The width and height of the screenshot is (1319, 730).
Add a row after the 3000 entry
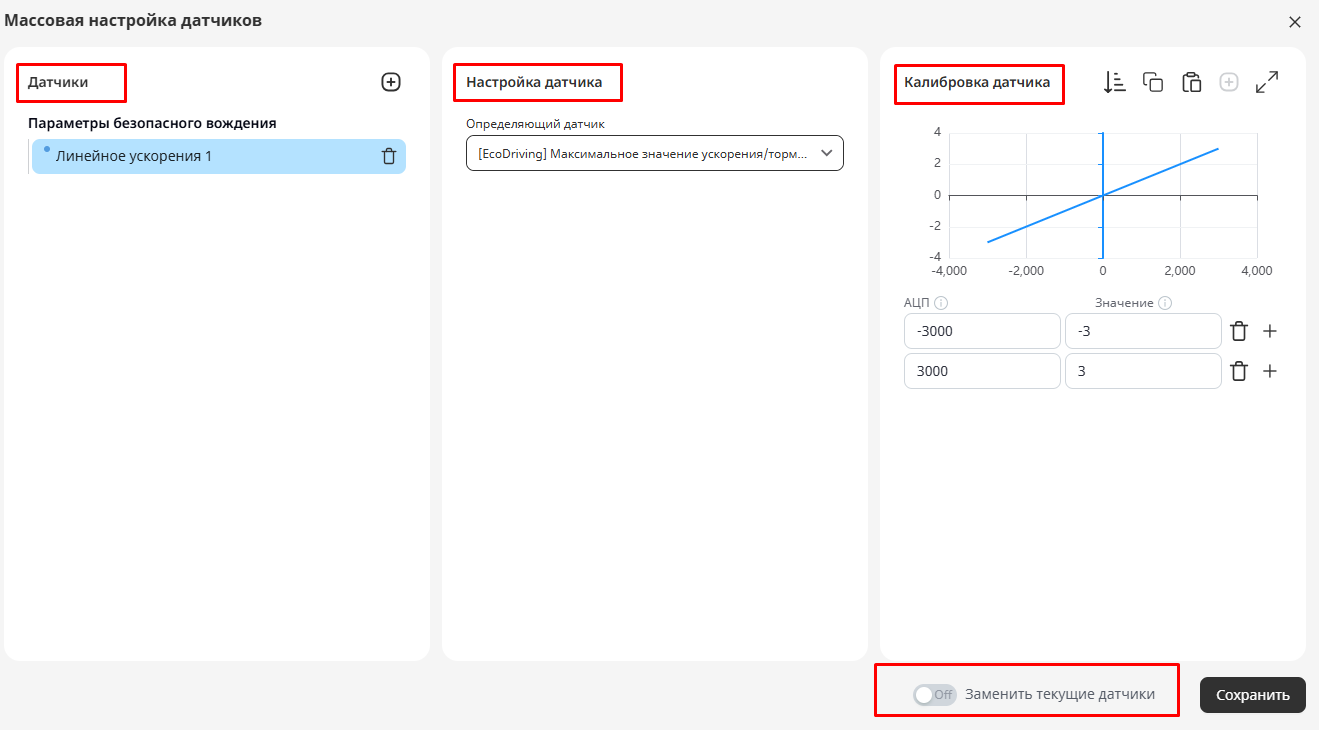pos(1270,371)
